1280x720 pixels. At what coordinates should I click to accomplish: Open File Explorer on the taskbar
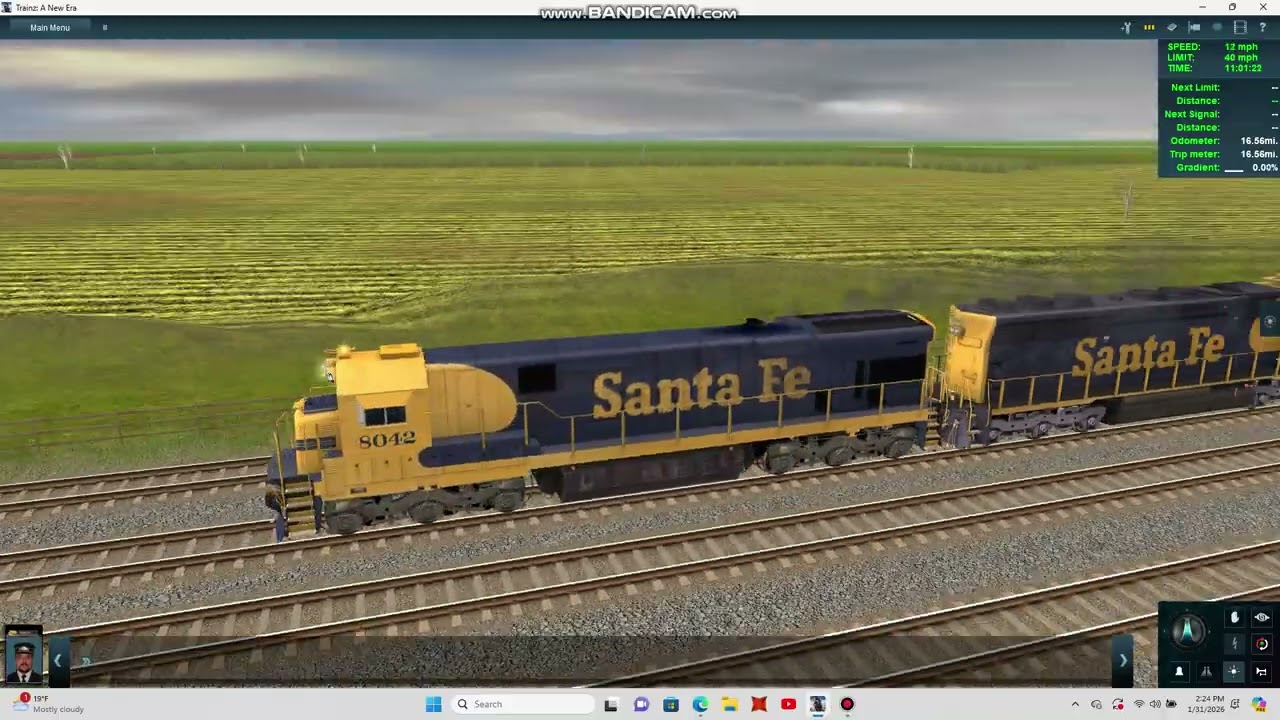[x=729, y=704]
